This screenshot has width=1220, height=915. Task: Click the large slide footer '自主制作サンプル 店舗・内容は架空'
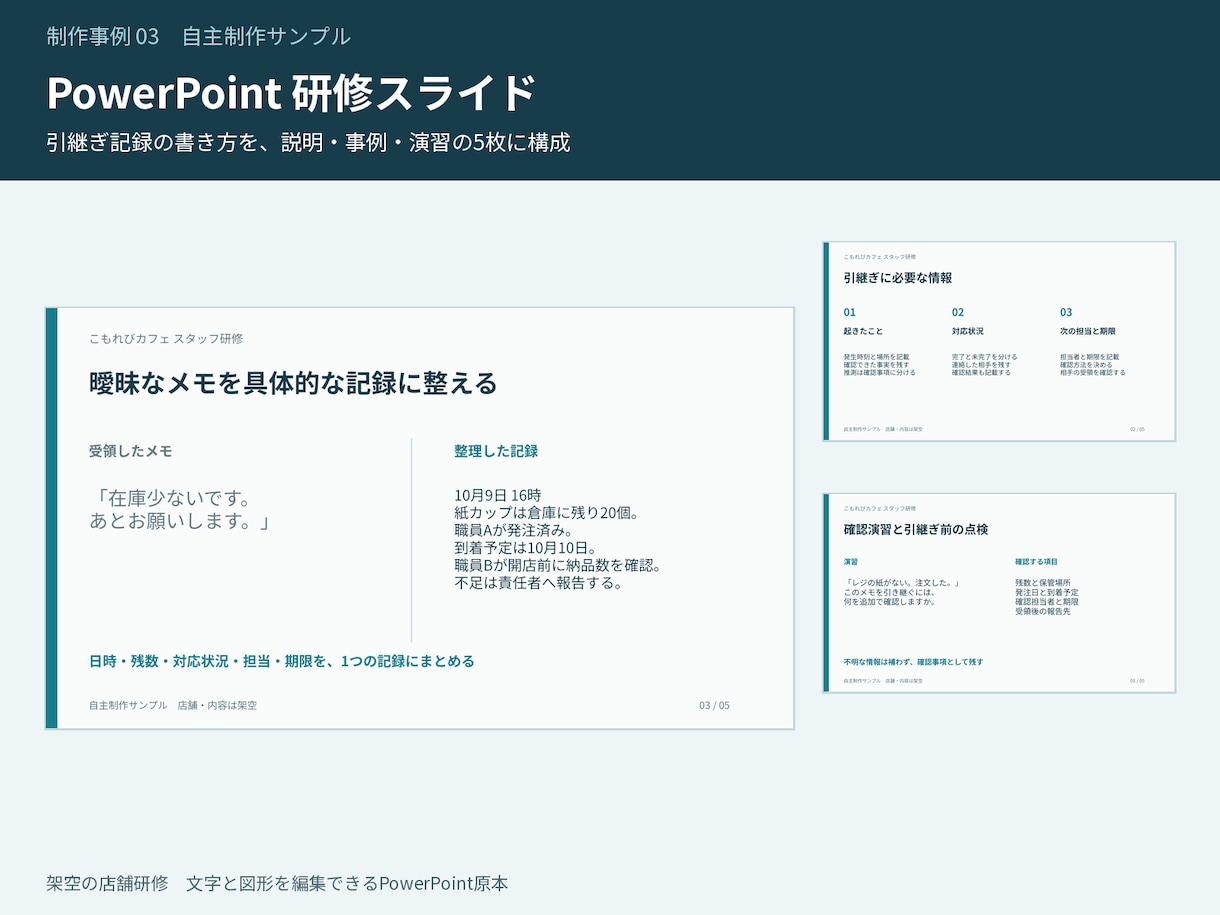173,705
